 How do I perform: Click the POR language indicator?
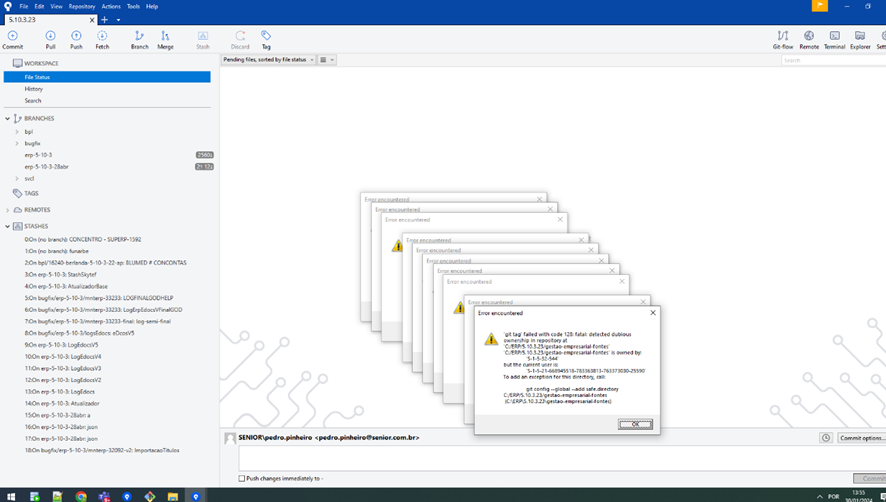834,496
